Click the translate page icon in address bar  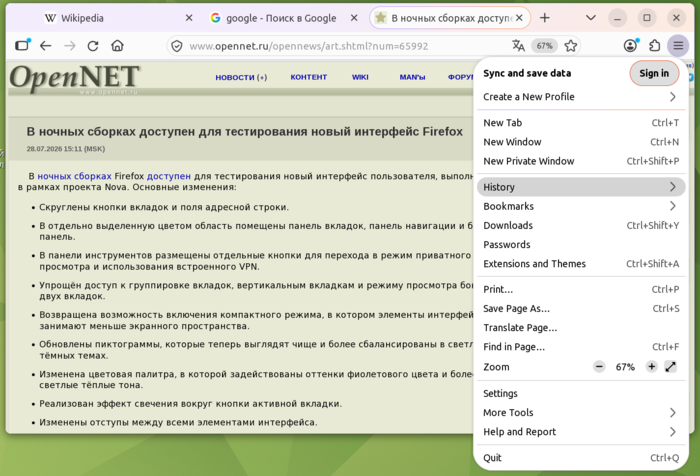point(518,46)
